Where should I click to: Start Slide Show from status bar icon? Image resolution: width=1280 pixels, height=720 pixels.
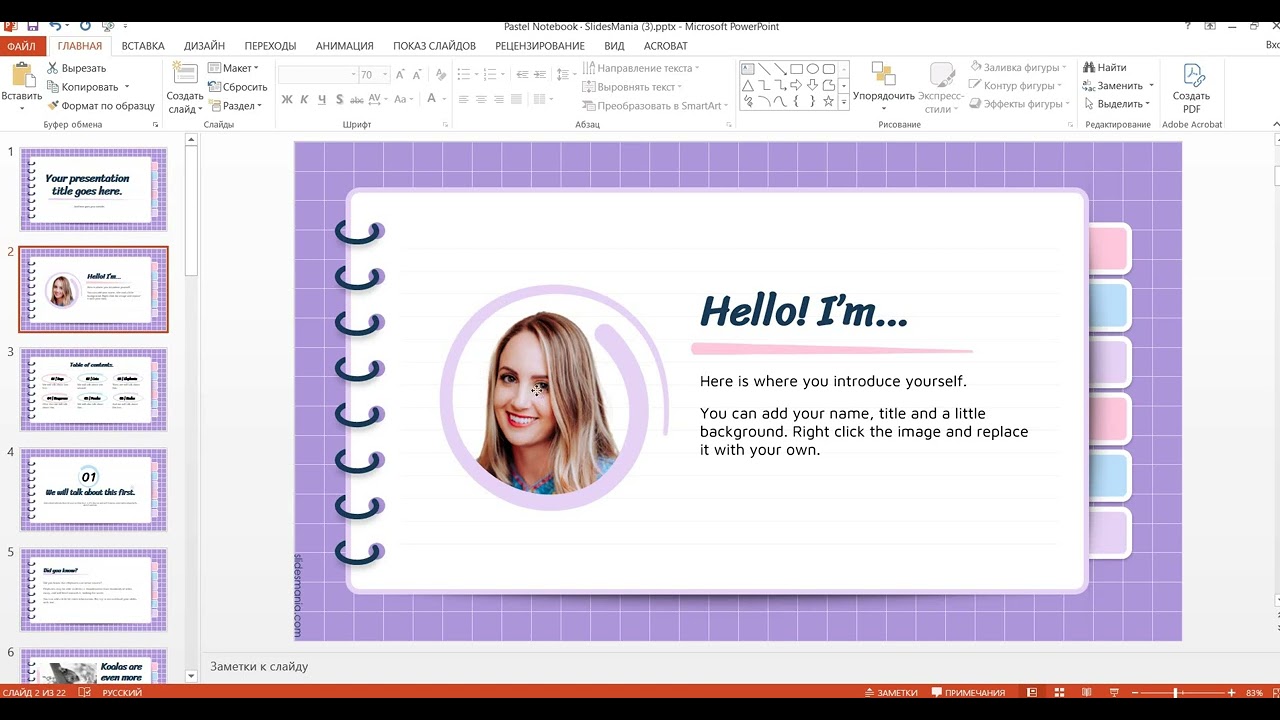(1115, 692)
